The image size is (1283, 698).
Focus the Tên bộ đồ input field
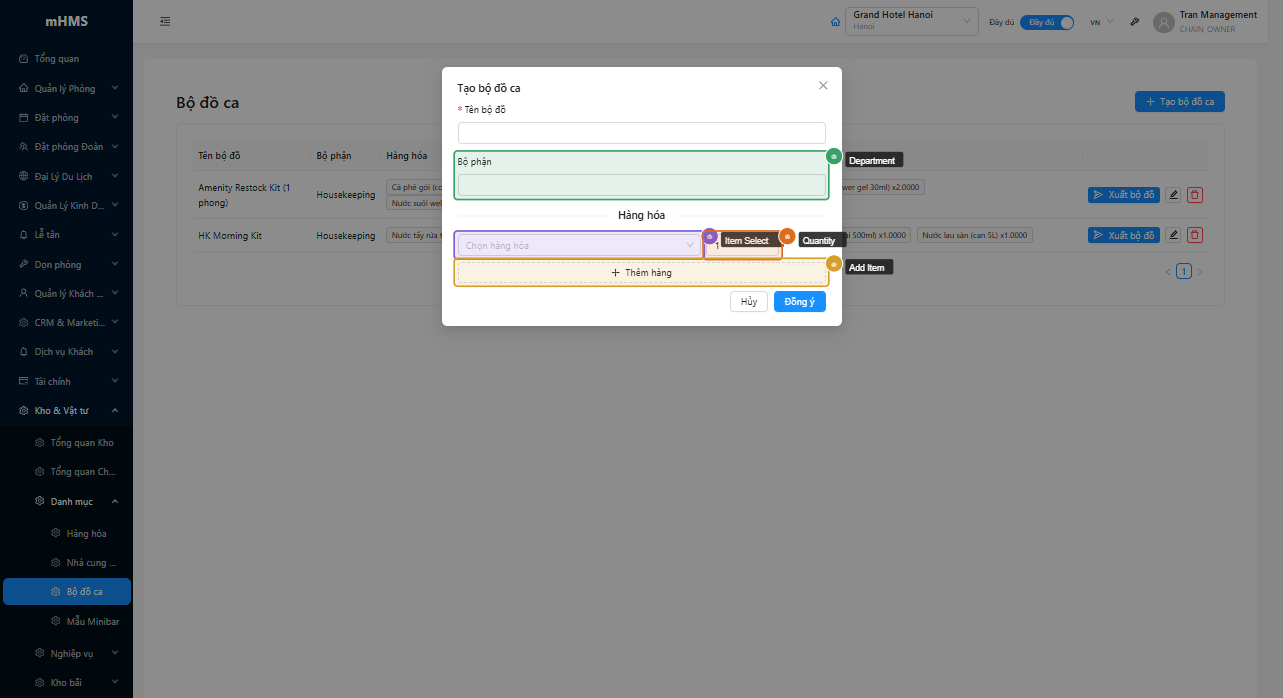pos(641,133)
